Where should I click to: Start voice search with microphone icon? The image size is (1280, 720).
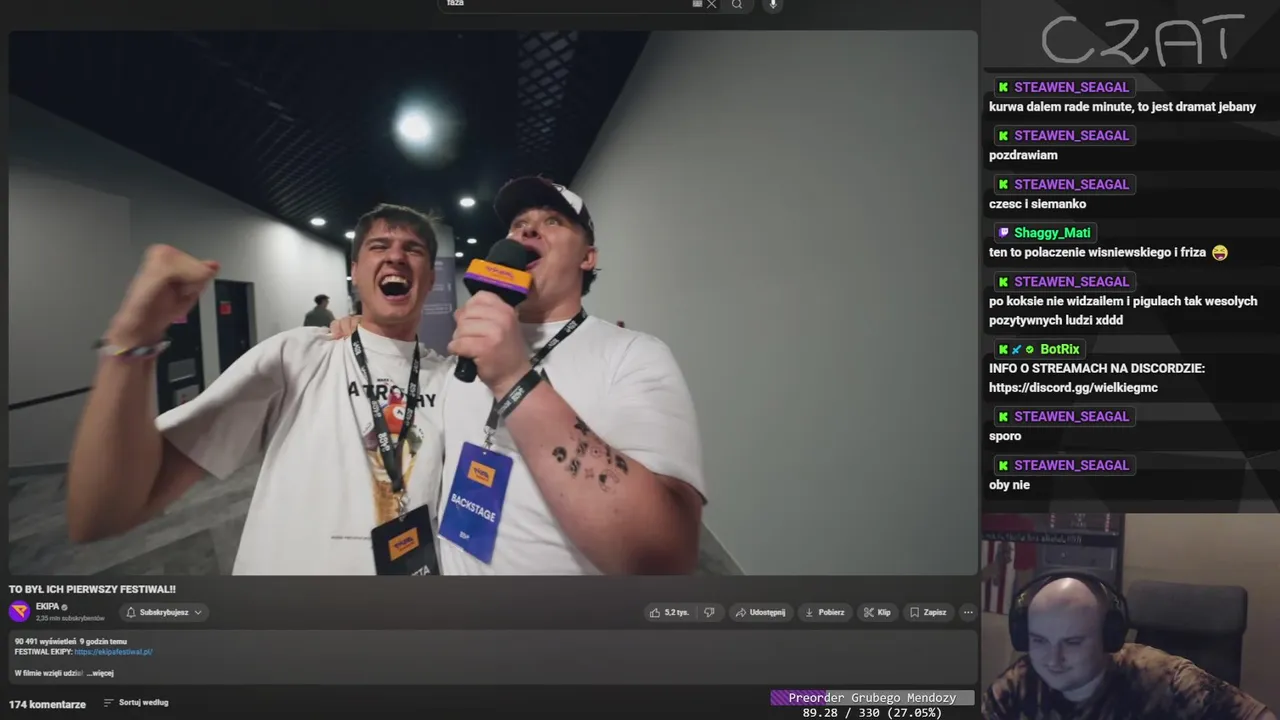[x=772, y=4]
